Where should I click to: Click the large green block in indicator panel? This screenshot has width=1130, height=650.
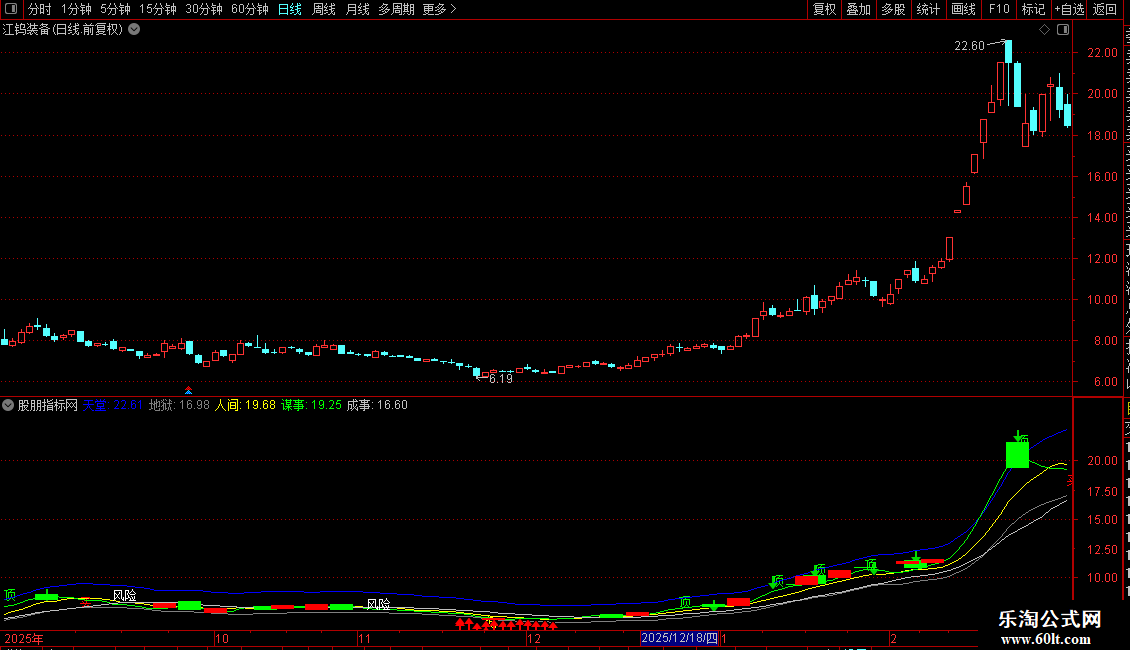(1017, 455)
